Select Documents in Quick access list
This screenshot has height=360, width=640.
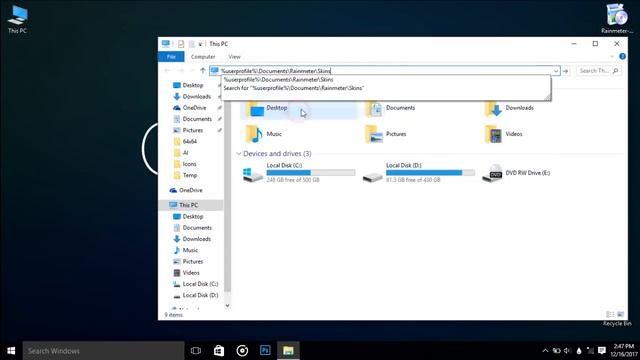click(197, 119)
